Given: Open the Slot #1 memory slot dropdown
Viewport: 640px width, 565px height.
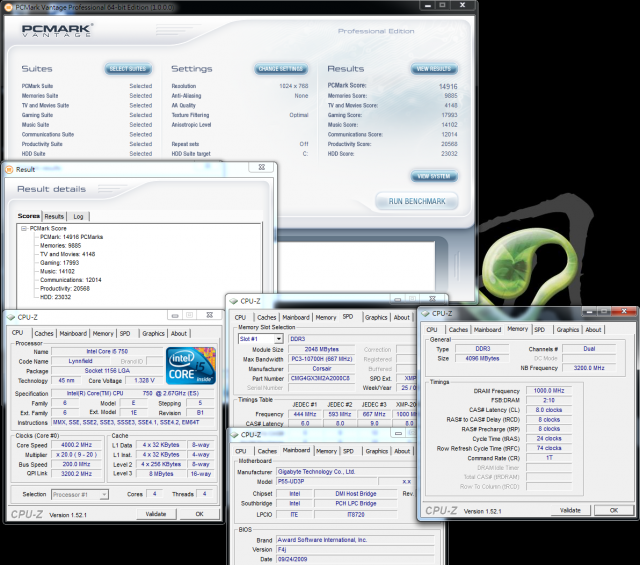Looking at the screenshot, I should pyautogui.click(x=279, y=339).
